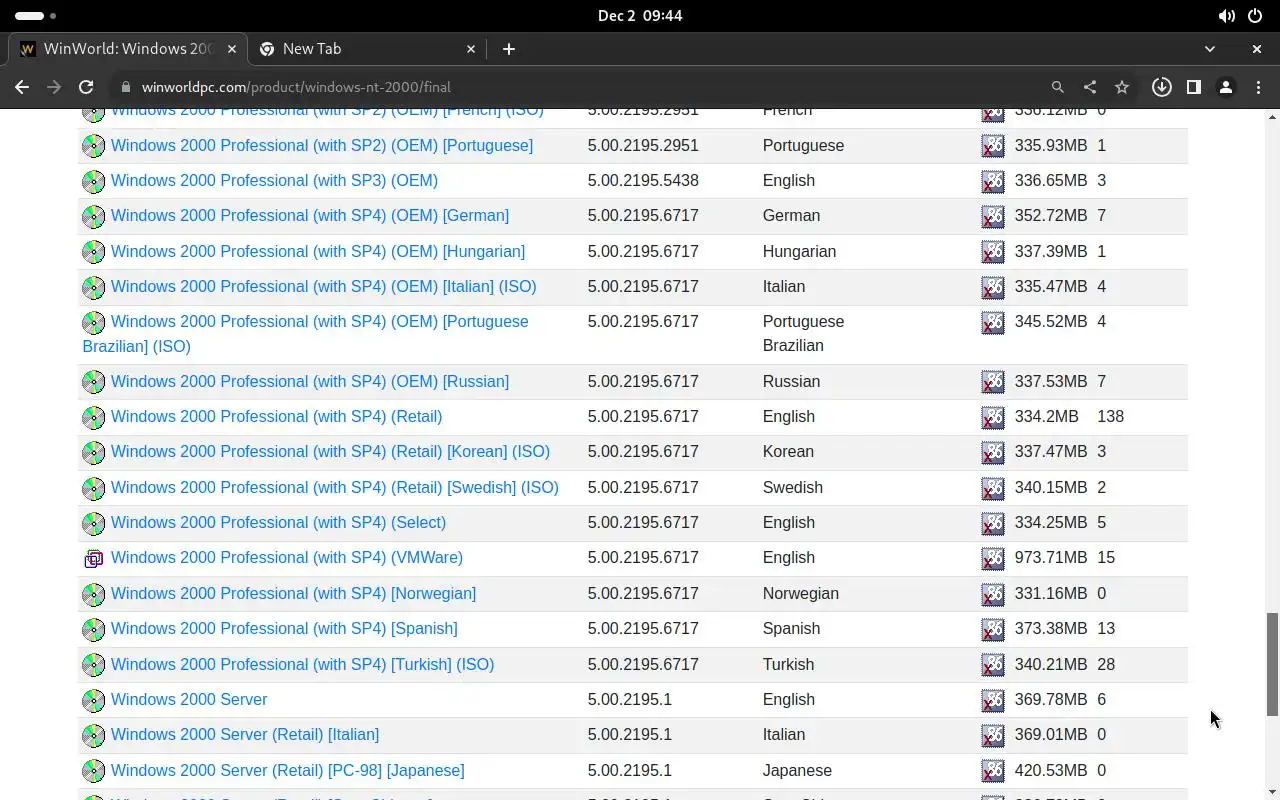Open the SP4 (OEM) [Italian] (ISO) link
This screenshot has width=1280, height=800.
pos(323,286)
